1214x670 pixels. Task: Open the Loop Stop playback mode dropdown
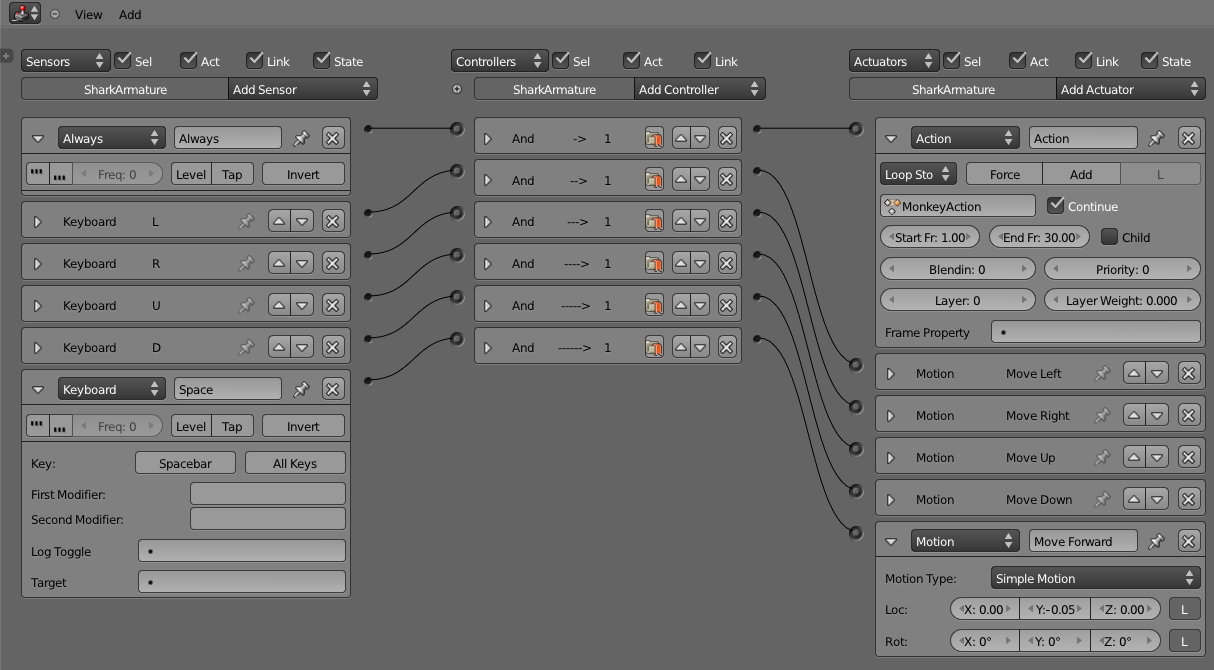pos(916,173)
